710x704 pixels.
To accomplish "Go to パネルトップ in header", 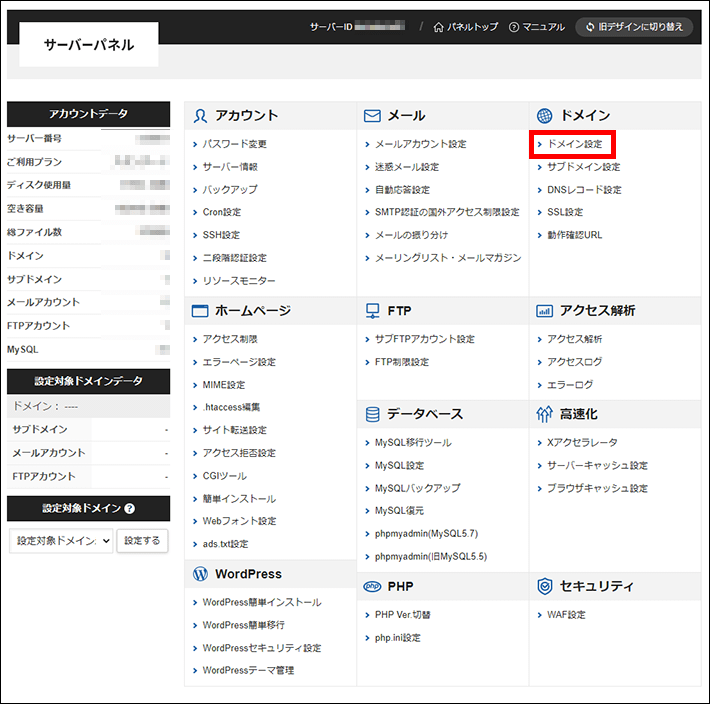I will 465,27.
